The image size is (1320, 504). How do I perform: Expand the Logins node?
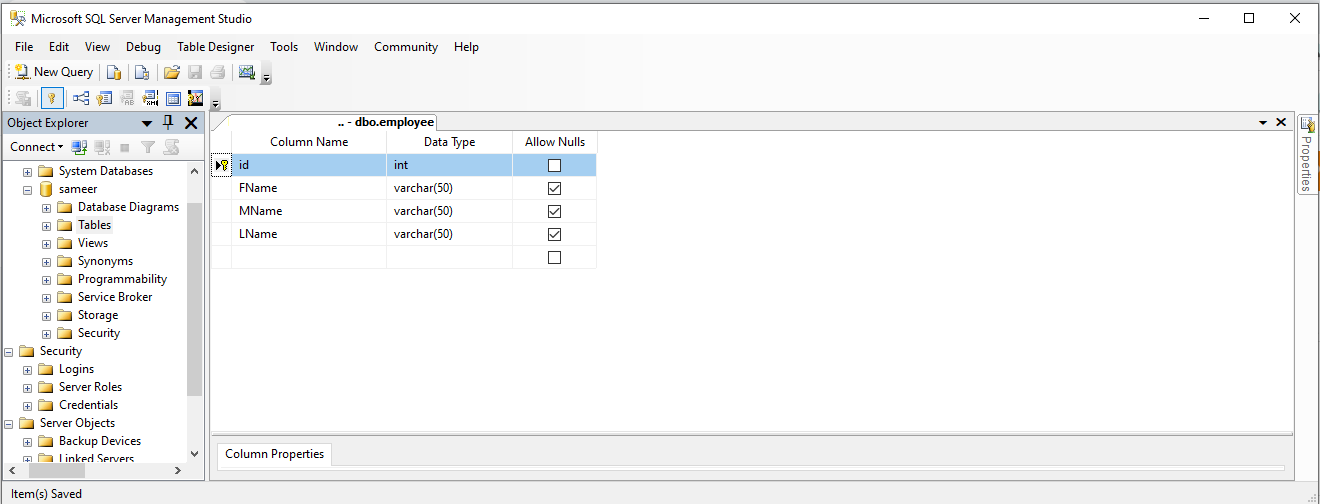click(28, 370)
